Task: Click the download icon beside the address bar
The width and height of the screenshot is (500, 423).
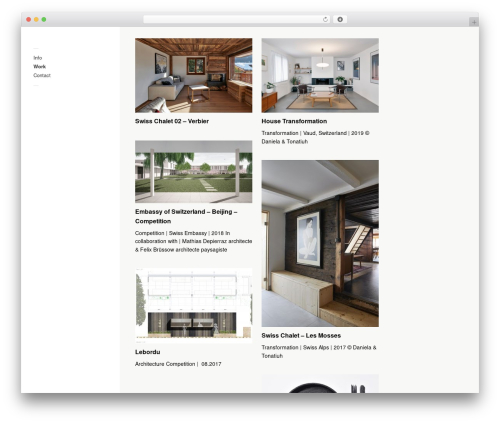Action: point(340,20)
